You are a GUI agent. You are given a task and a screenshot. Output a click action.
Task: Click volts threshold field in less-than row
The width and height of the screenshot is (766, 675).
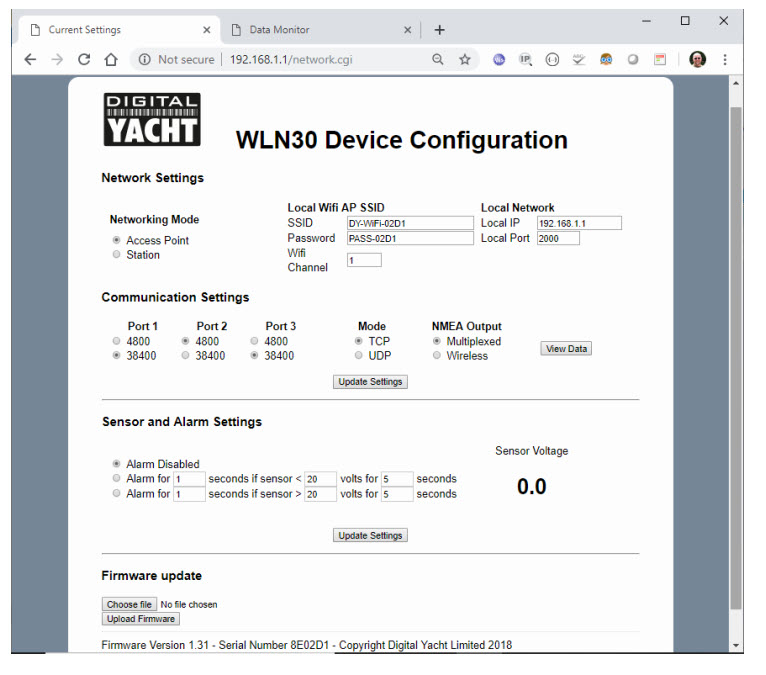click(x=320, y=479)
